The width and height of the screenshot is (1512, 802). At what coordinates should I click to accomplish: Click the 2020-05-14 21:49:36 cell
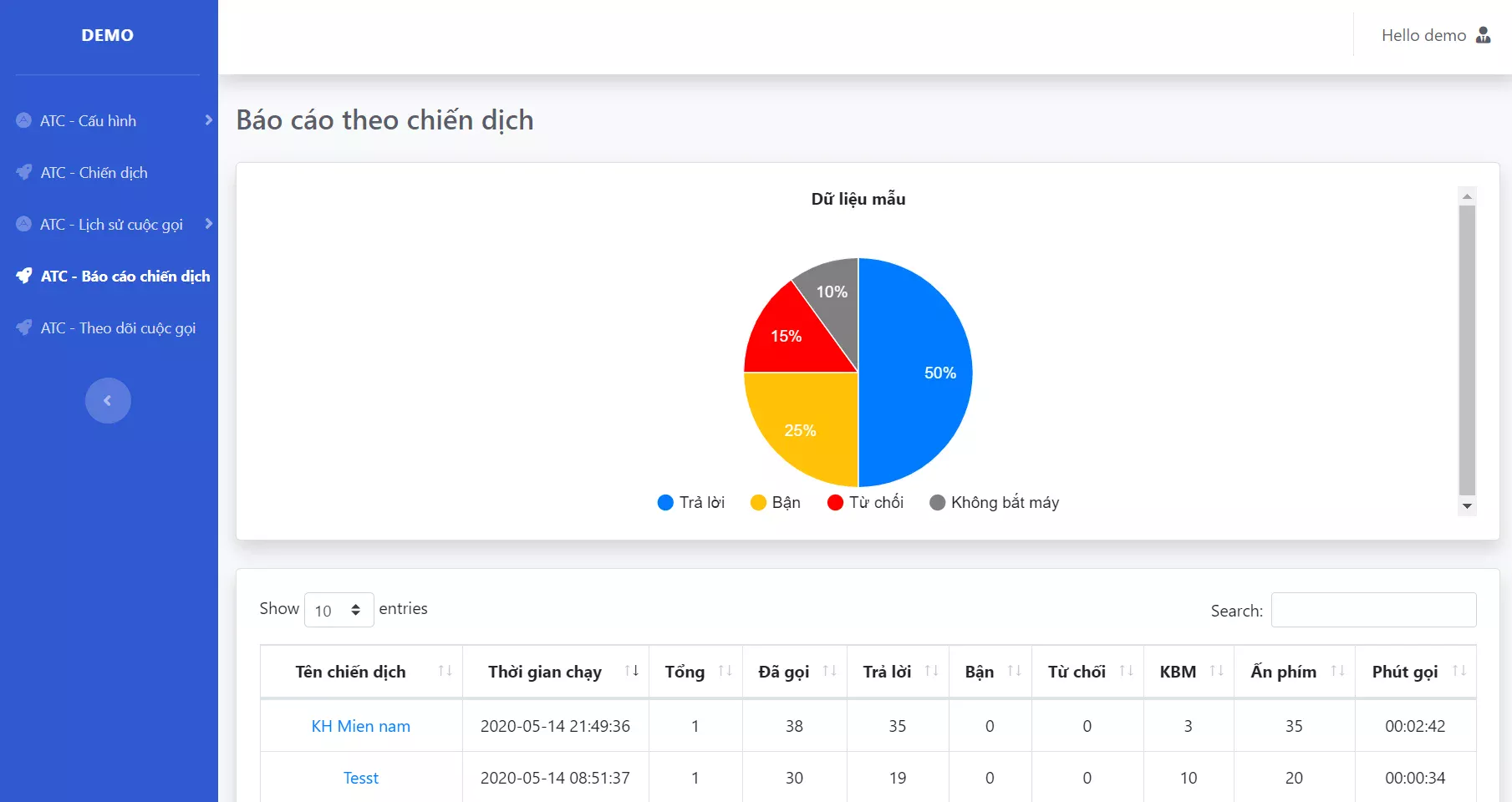(556, 726)
